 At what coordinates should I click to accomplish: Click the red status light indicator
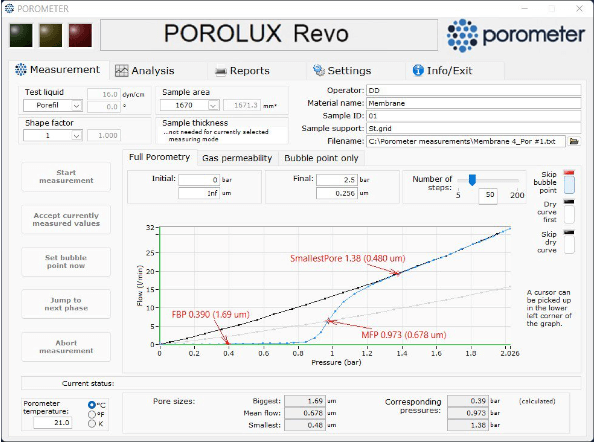click(x=80, y=35)
